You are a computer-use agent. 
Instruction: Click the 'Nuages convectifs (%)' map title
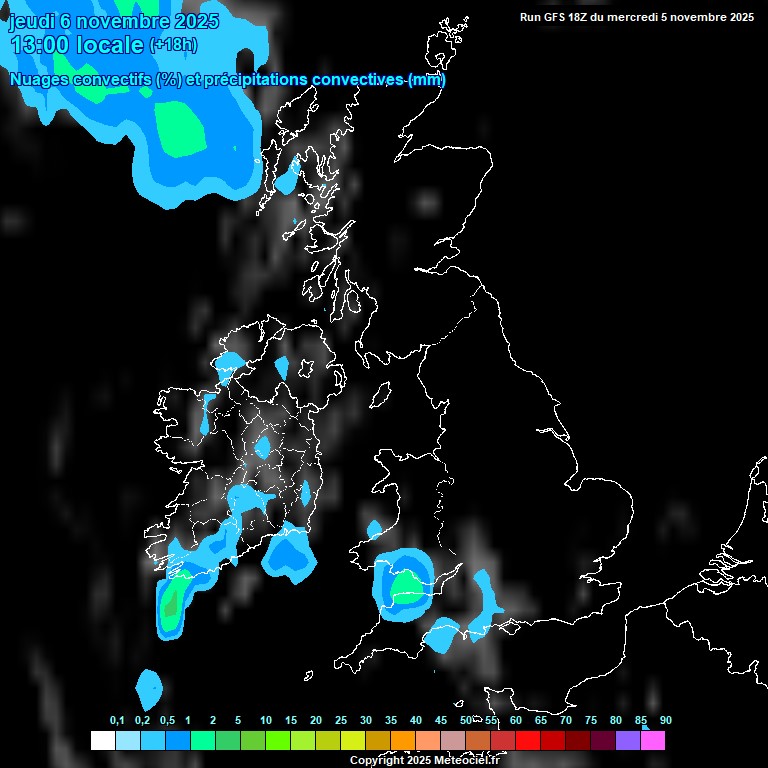coord(94,80)
